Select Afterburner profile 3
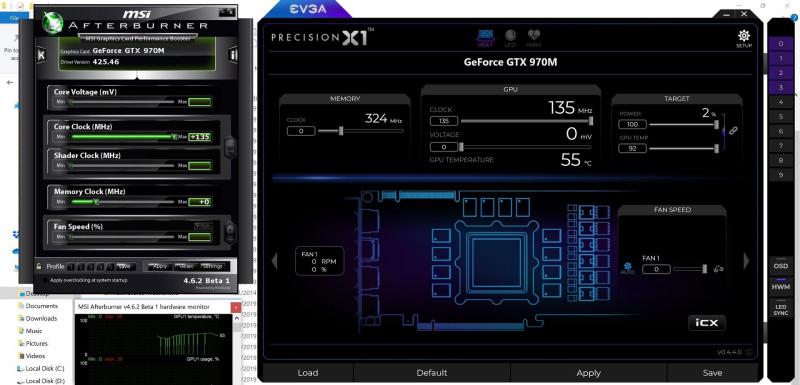Viewport: 800px width, 385px height. point(89,266)
